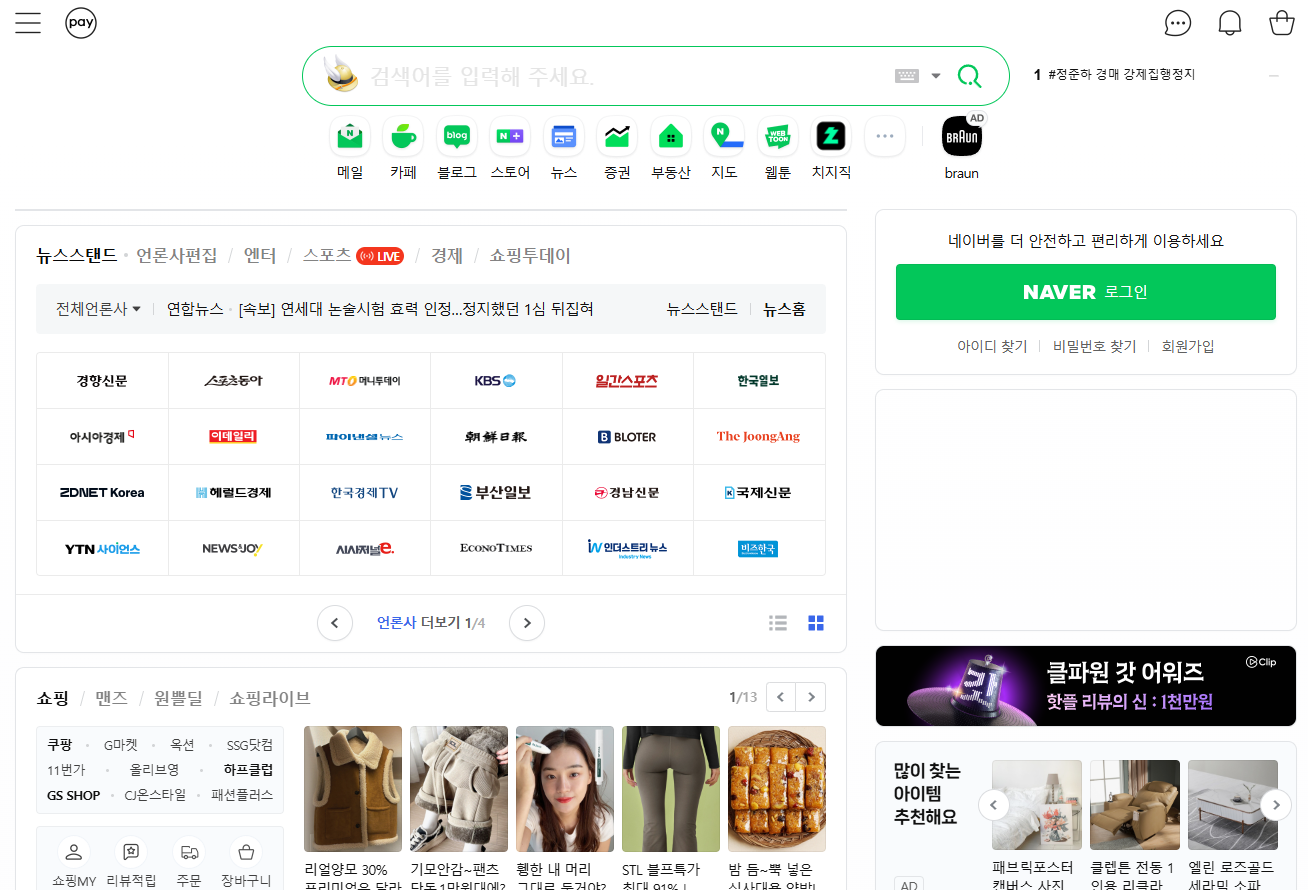Switch newsstand to list view
Screen dimensions: 1308x890
pos(778,623)
